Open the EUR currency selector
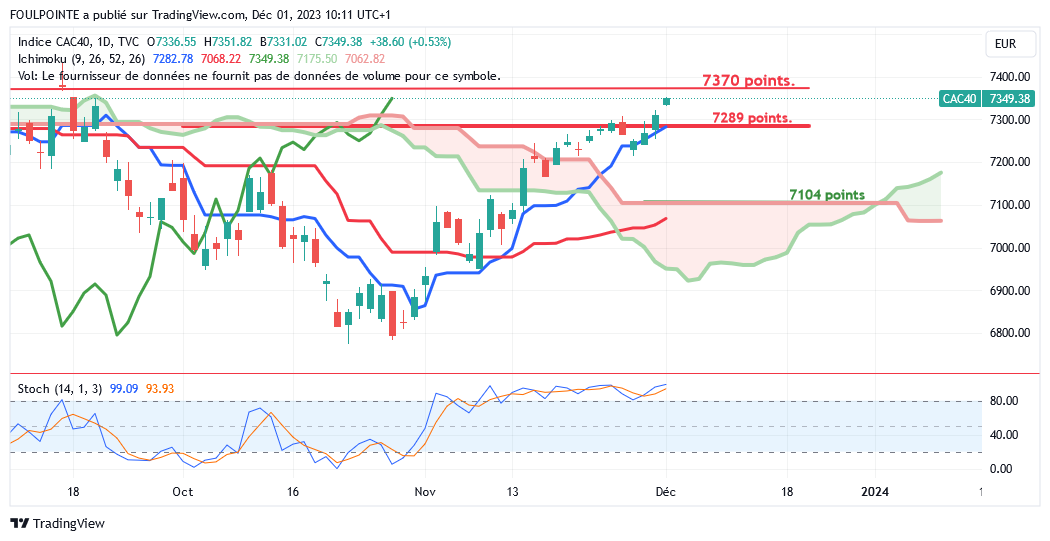Image resolution: width=1050 pixels, height=541 pixels. (x=1005, y=44)
